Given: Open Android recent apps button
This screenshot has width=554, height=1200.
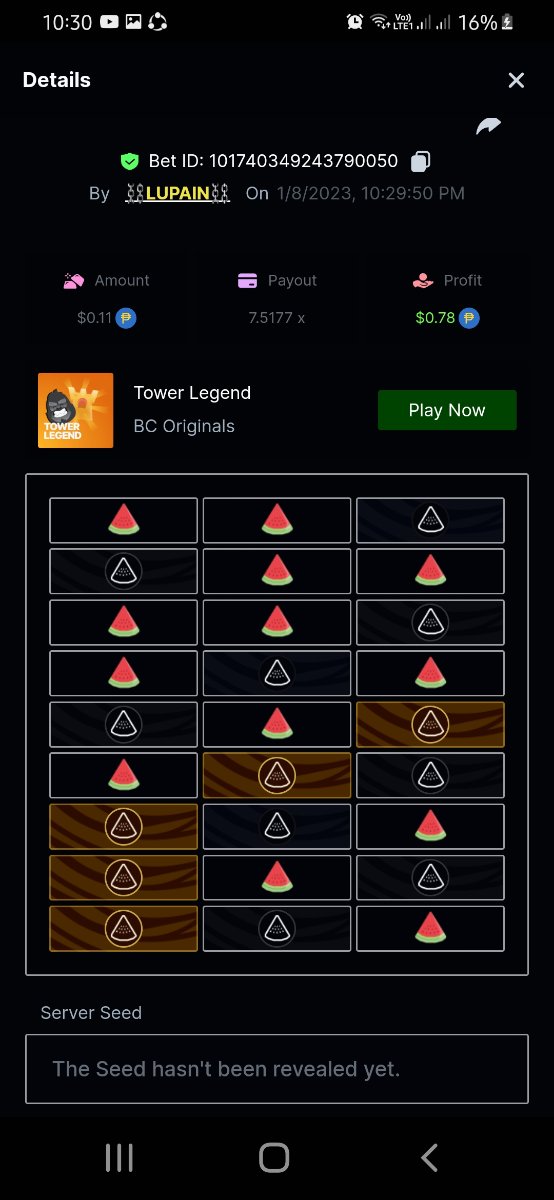Looking at the screenshot, I should (119, 1158).
